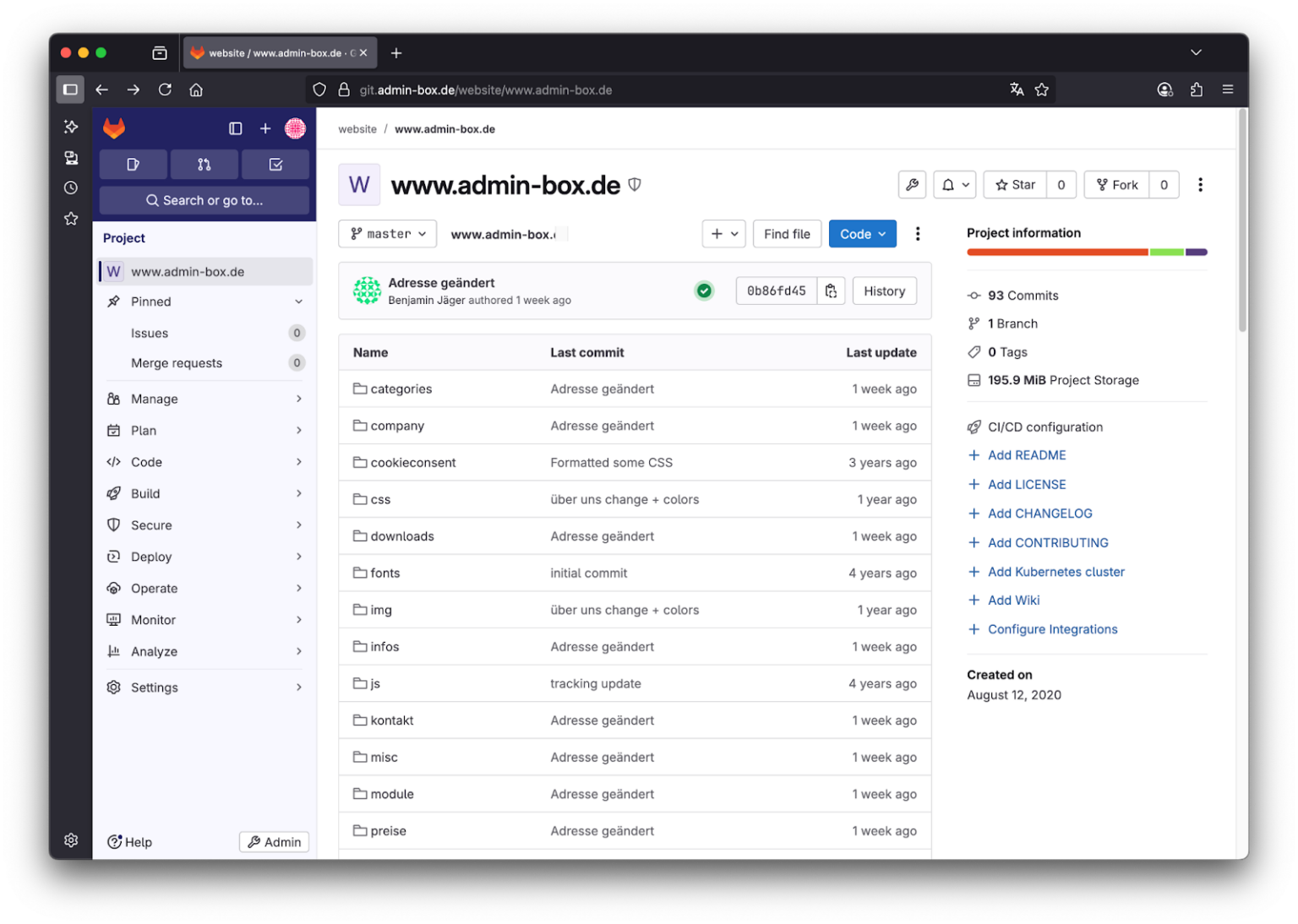Toggle the browser sidebar panel button
Image resolution: width=1298 pixels, height=924 pixels.
pos(70,90)
